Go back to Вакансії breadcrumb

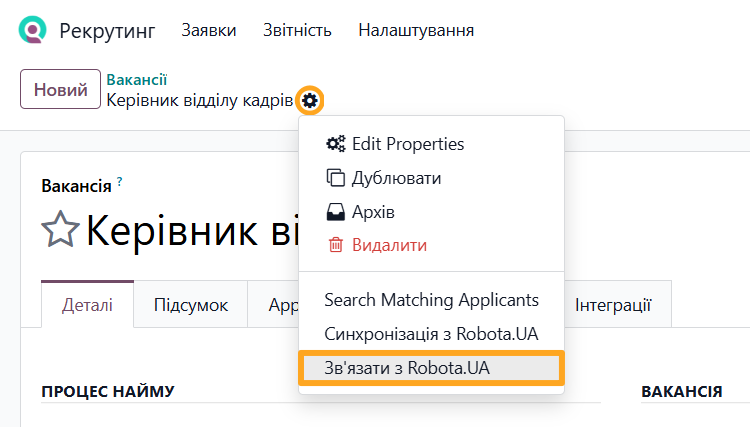pos(136,79)
